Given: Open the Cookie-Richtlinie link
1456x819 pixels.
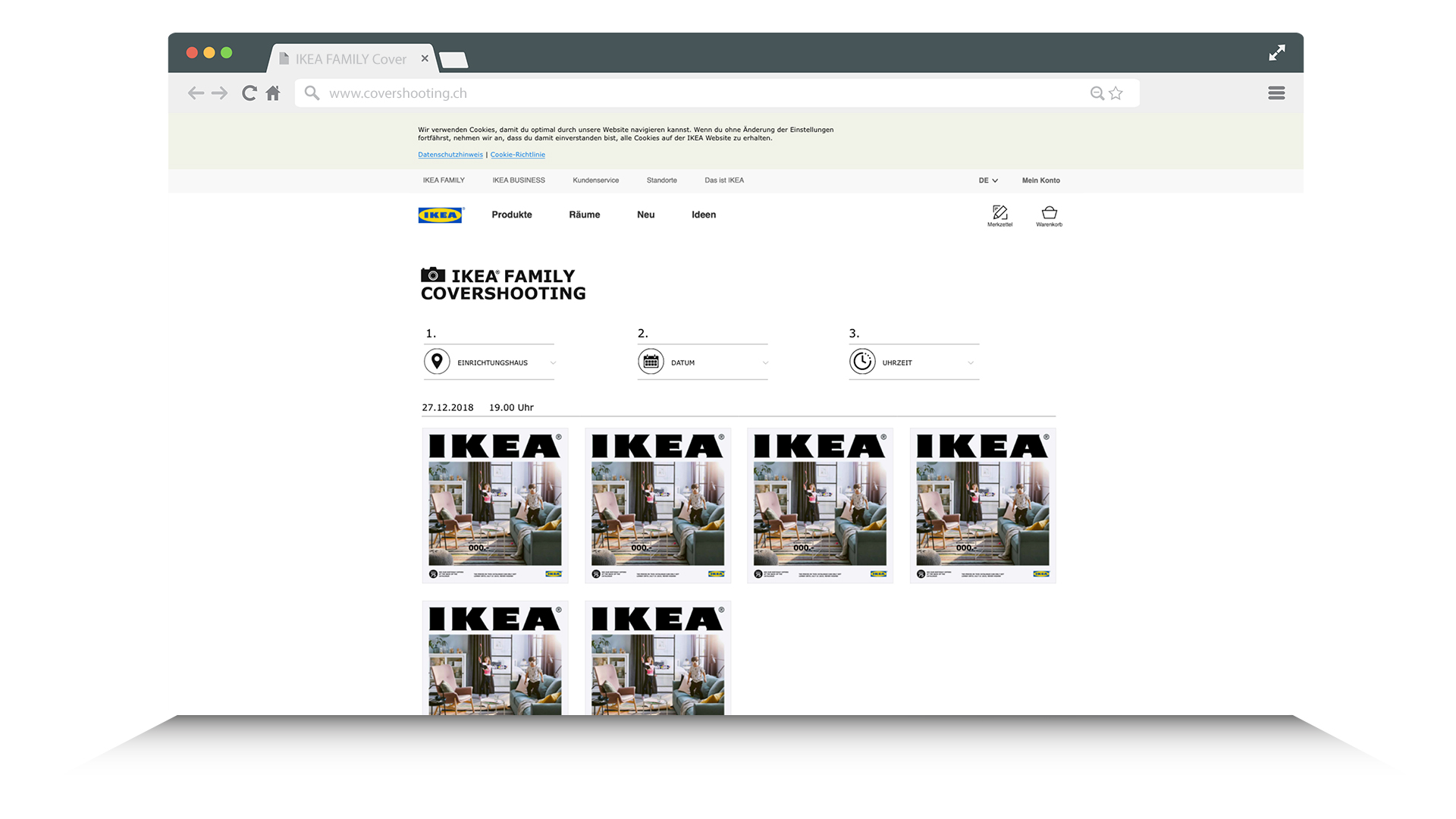Looking at the screenshot, I should point(518,155).
